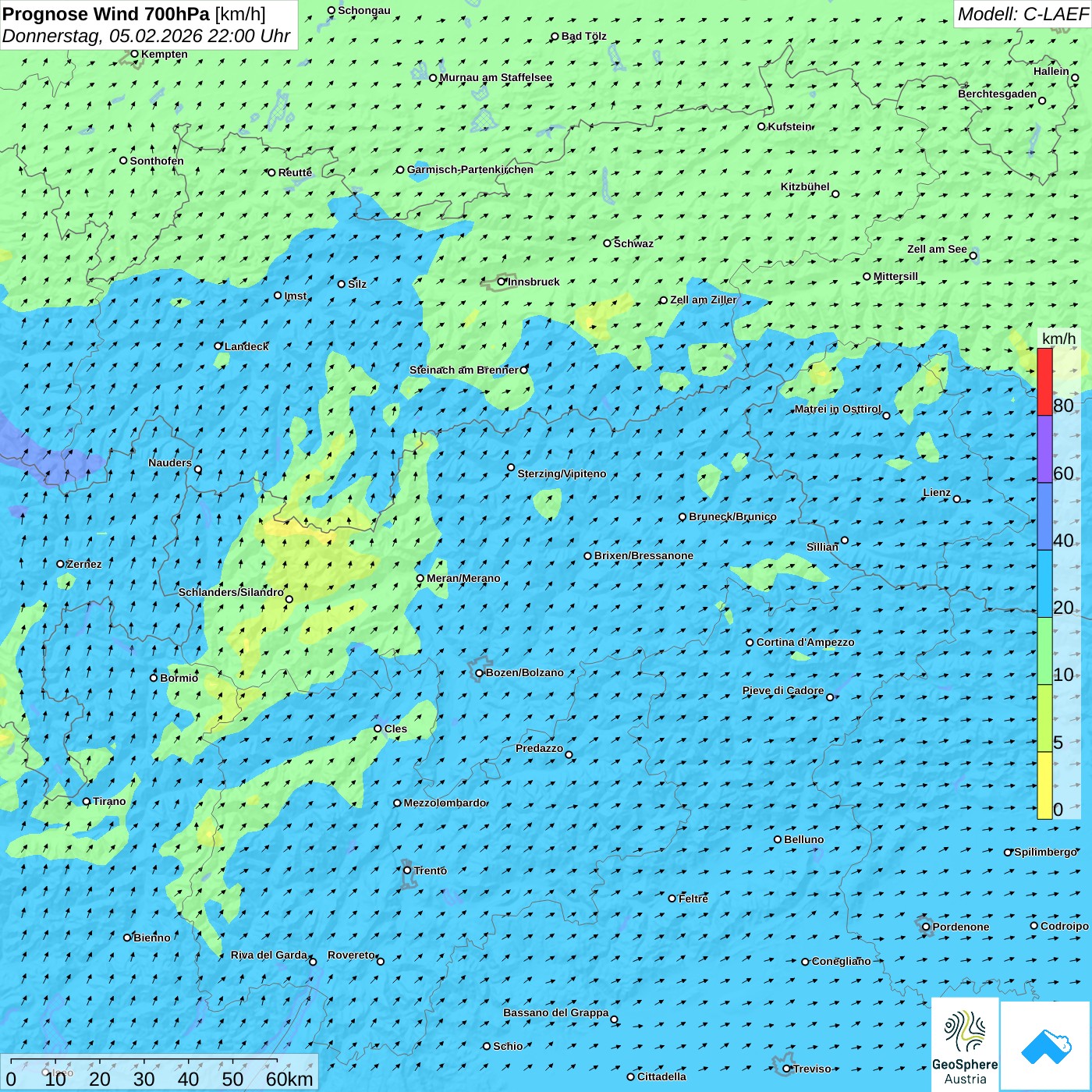Select the Zell am Ziller label
1092x1092 pixels.
pyautogui.click(x=703, y=300)
